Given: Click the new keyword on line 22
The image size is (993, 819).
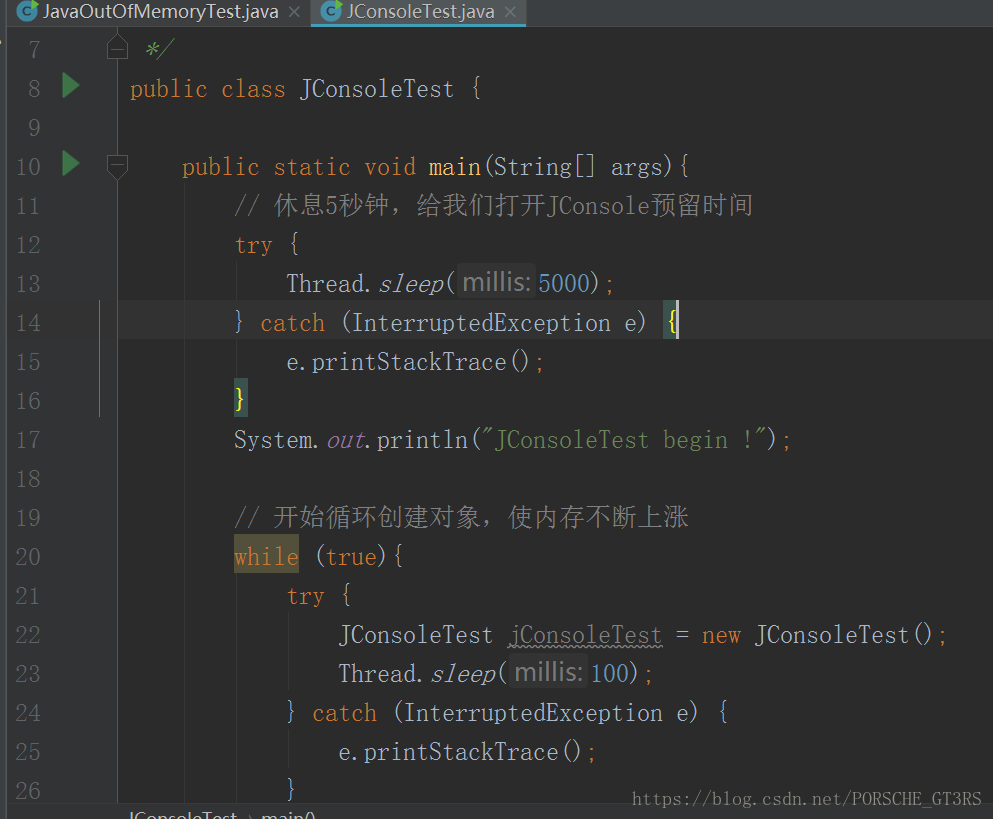Looking at the screenshot, I should click(721, 635).
